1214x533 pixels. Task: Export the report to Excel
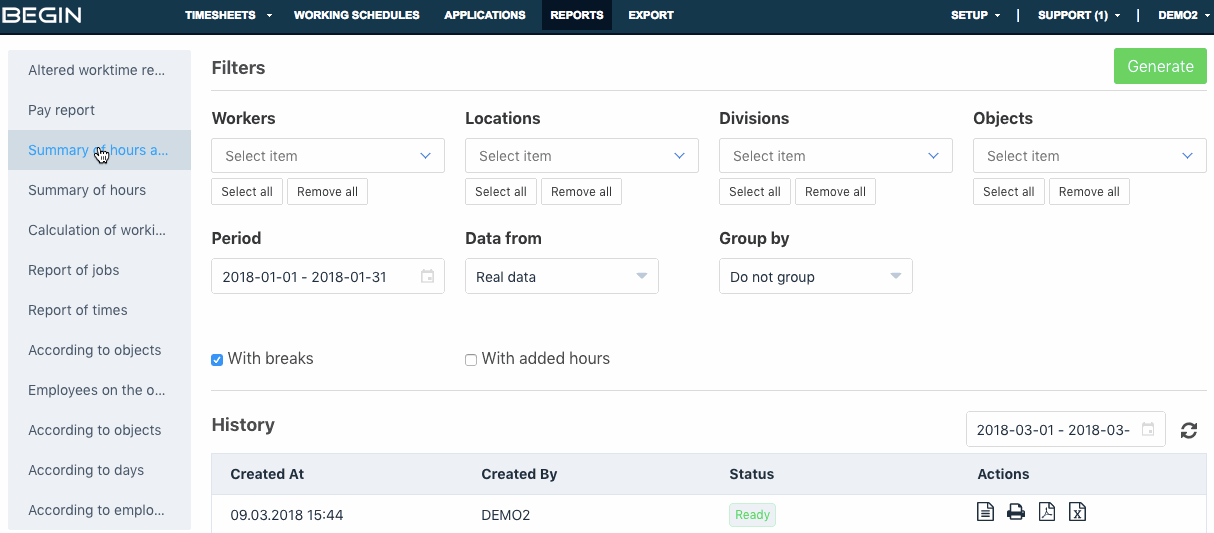click(1077, 512)
